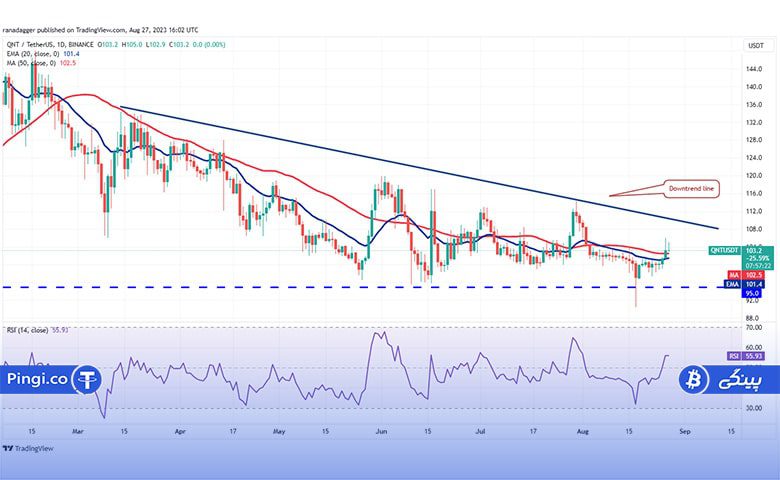
Task: Select the Downtrend line callout label
Action: click(x=691, y=189)
